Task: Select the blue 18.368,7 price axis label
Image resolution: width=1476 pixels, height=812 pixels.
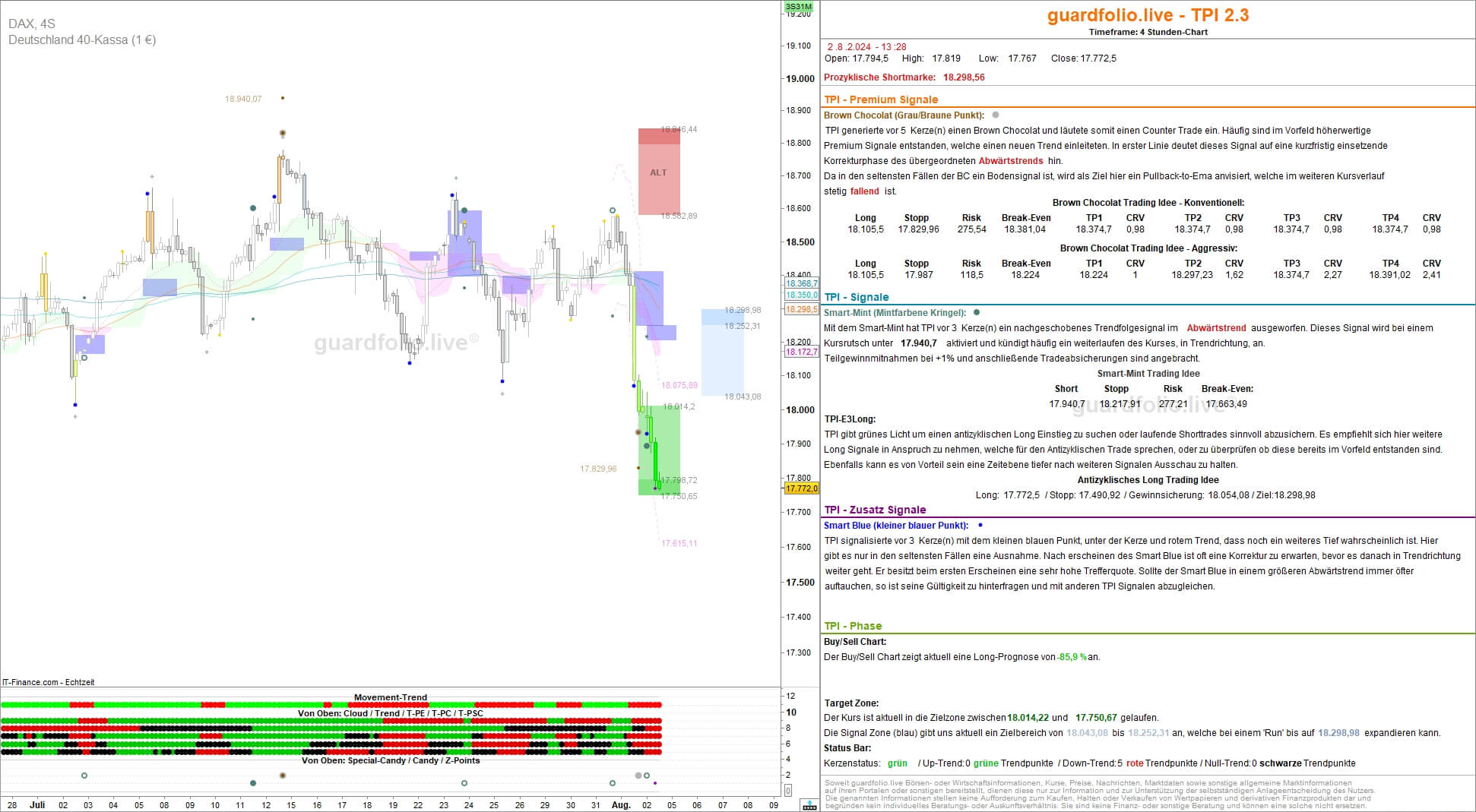Action: (x=801, y=283)
